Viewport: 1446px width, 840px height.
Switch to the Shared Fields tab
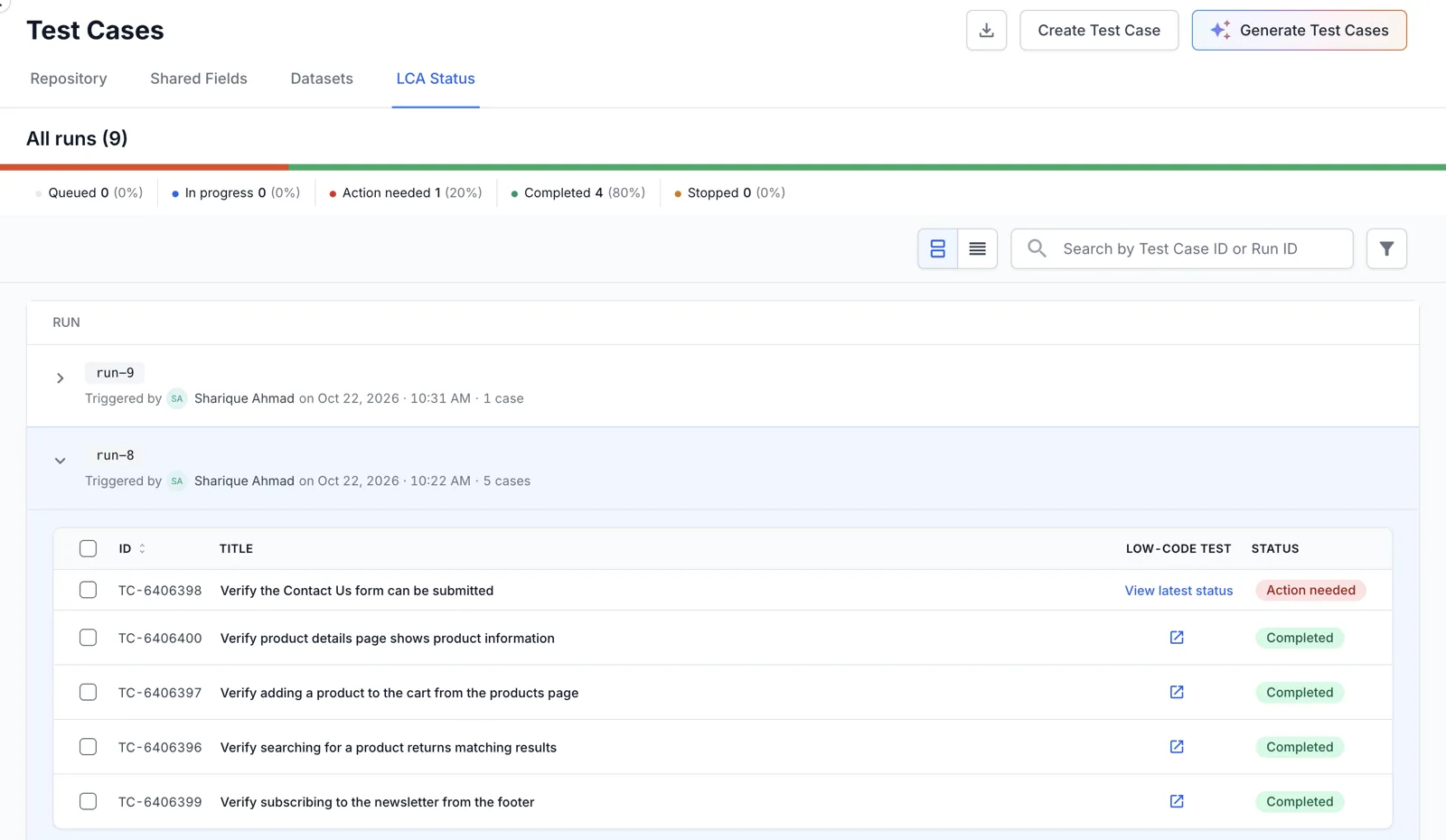coord(199,79)
